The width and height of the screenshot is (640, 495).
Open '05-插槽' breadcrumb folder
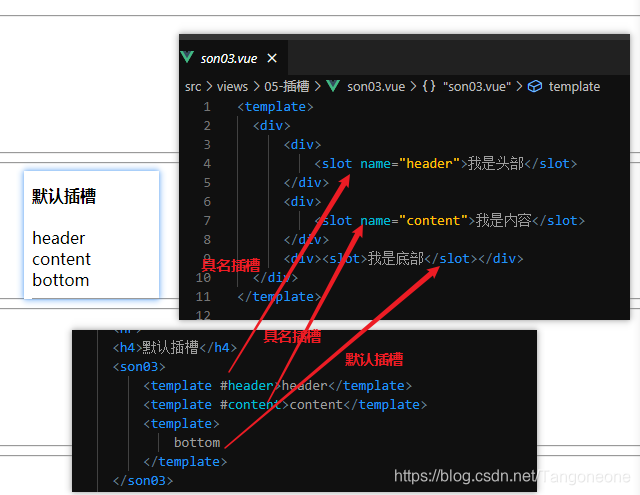(x=287, y=87)
